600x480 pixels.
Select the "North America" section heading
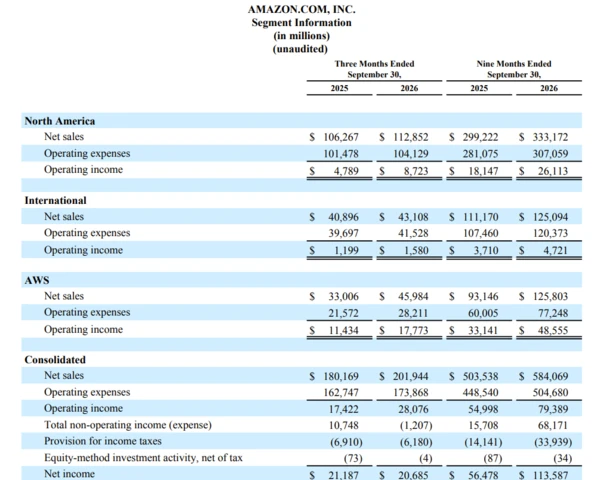(x=60, y=121)
